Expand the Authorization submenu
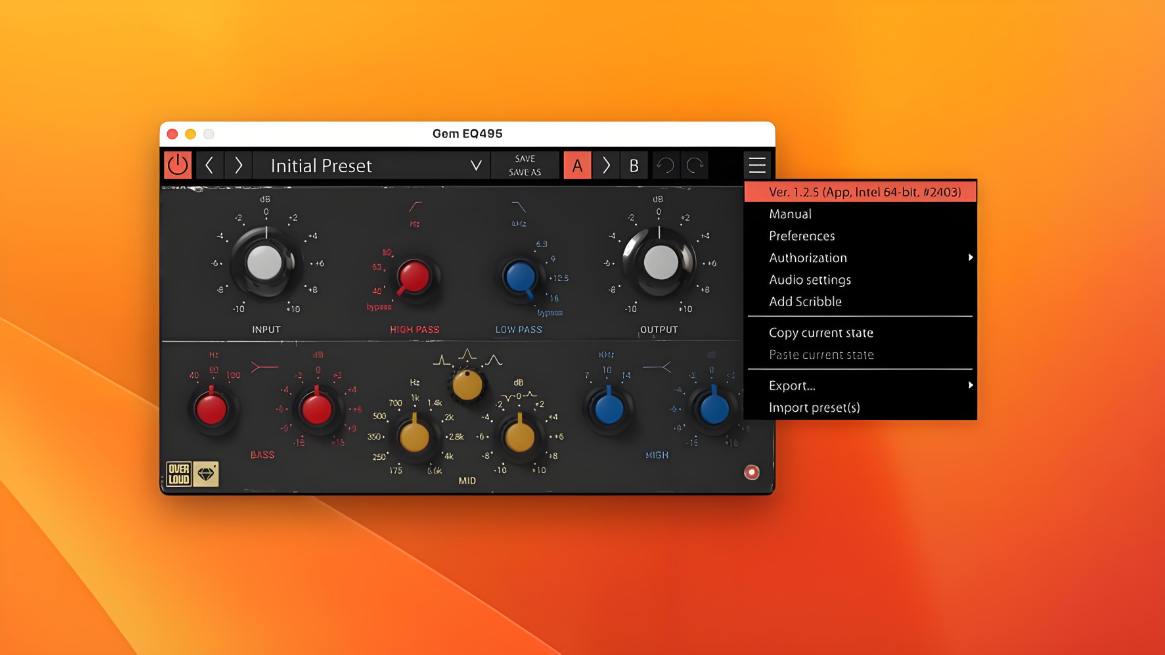Image resolution: width=1165 pixels, height=655 pixels. 860,258
